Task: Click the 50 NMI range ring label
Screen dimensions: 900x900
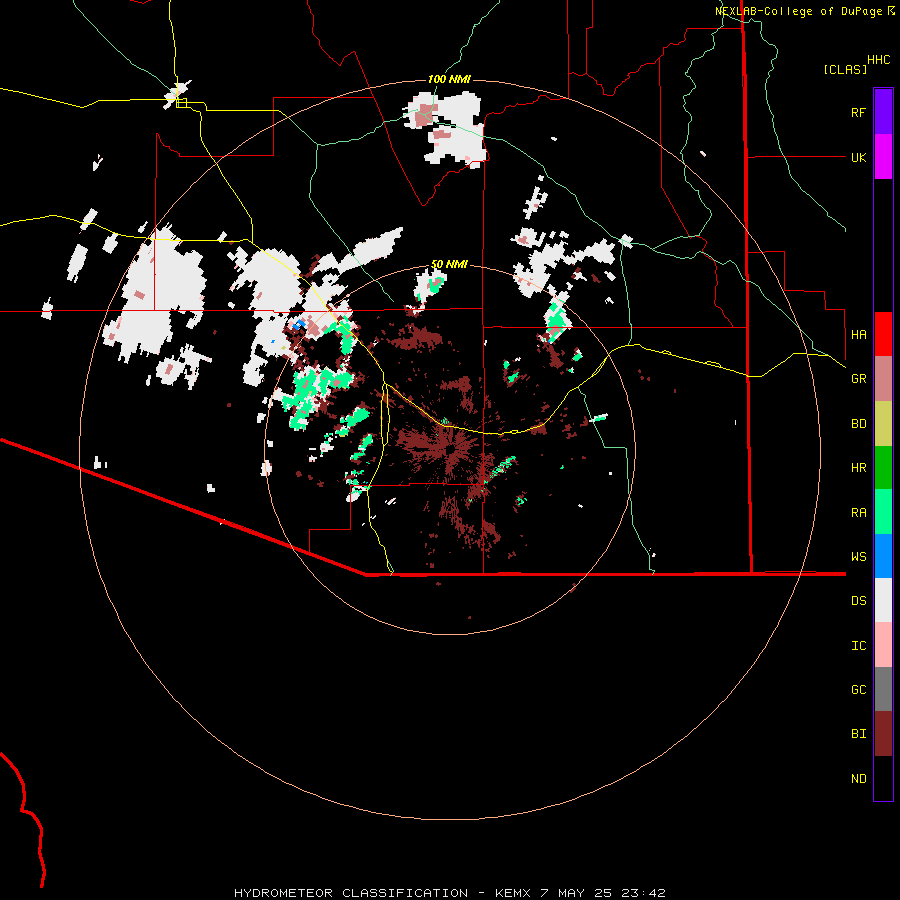Action: coord(449,264)
